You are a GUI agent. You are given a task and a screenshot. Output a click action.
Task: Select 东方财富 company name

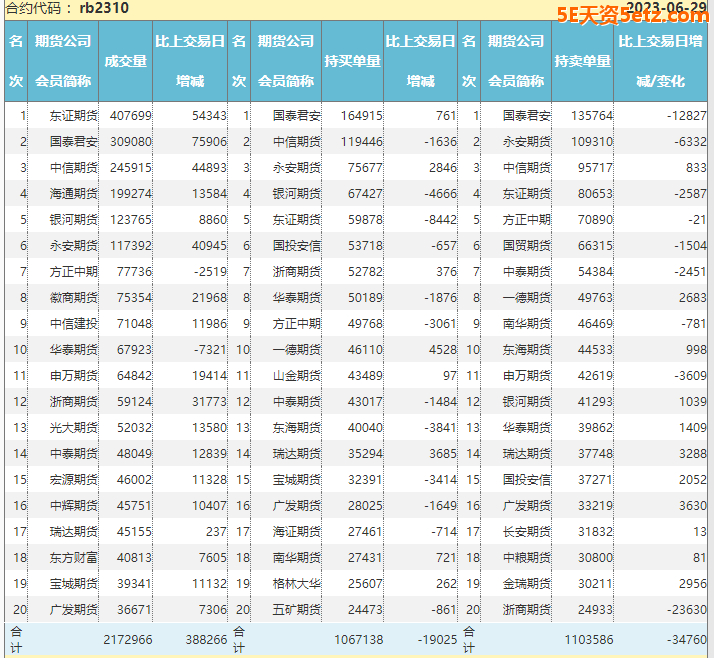[x=73, y=557]
